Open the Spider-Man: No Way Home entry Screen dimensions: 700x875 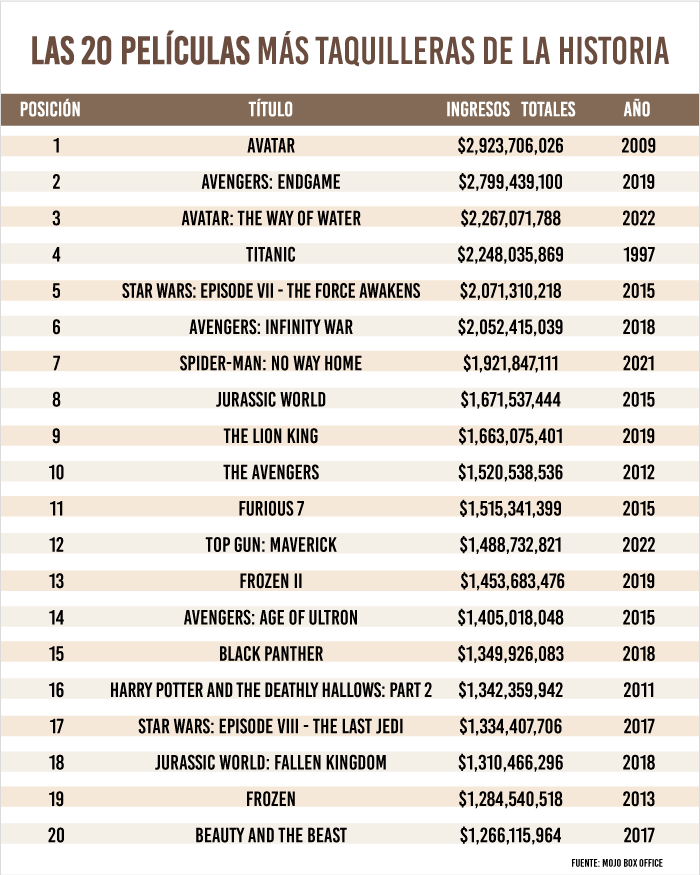pos(271,363)
